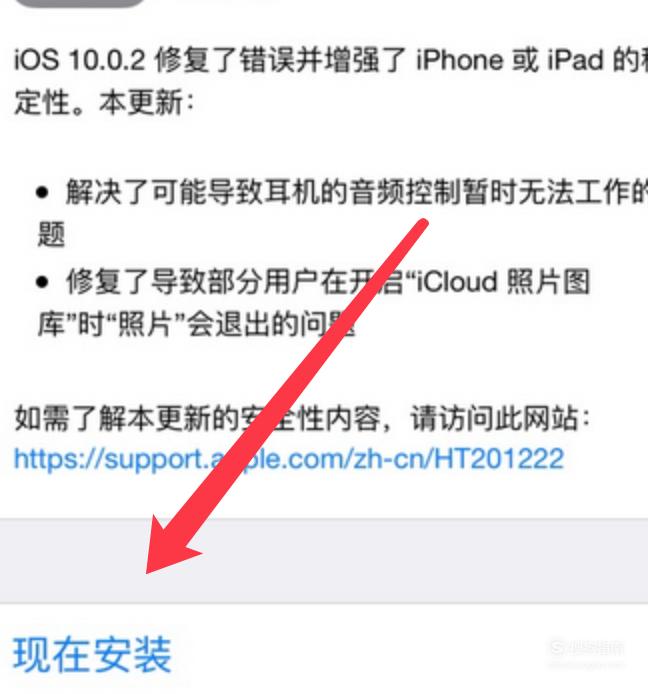Tap the 现在安装 install now button
The height and width of the screenshot is (694, 648).
(x=92, y=655)
